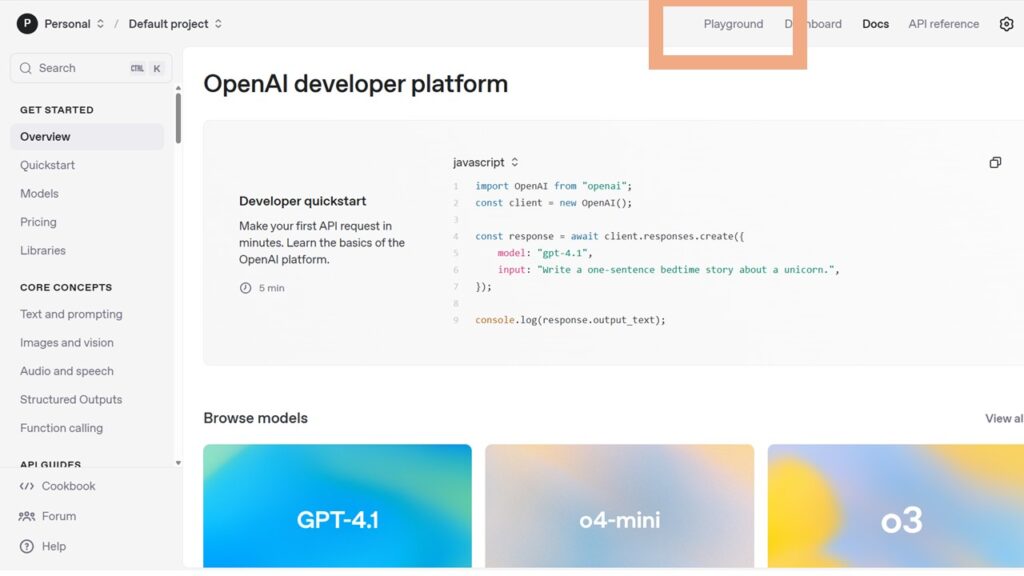The height and width of the screenshot is (576, 1024).
Task: Click the search magnifier icon
Action: click(x=25, y=68)
